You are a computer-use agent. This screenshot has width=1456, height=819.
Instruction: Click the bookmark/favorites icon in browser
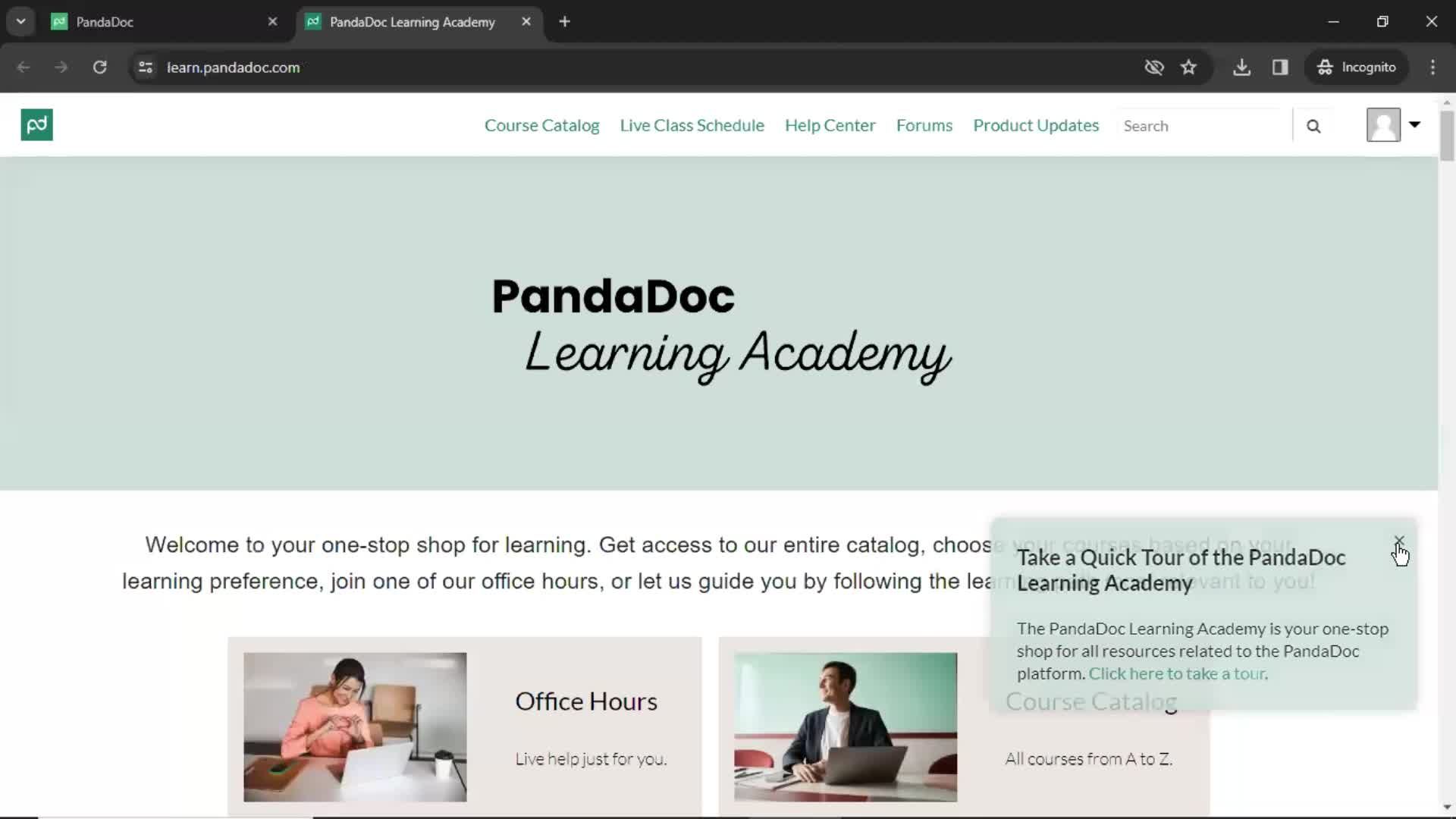pyautogui.click(x=1189, y=67)
